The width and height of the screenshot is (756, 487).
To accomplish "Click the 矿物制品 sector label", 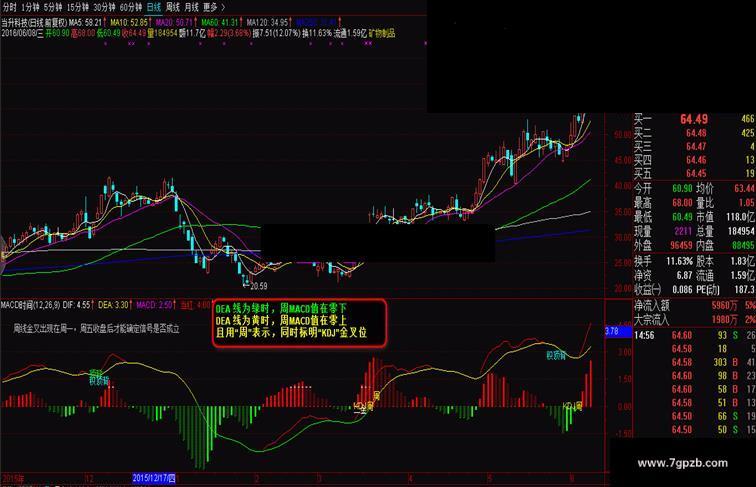I will 382,33.
